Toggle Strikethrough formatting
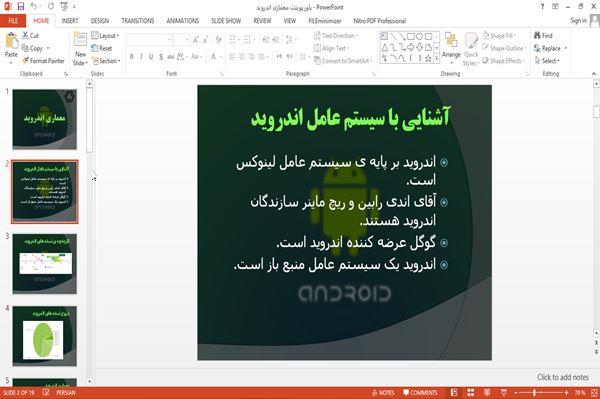 coord(171,57)
